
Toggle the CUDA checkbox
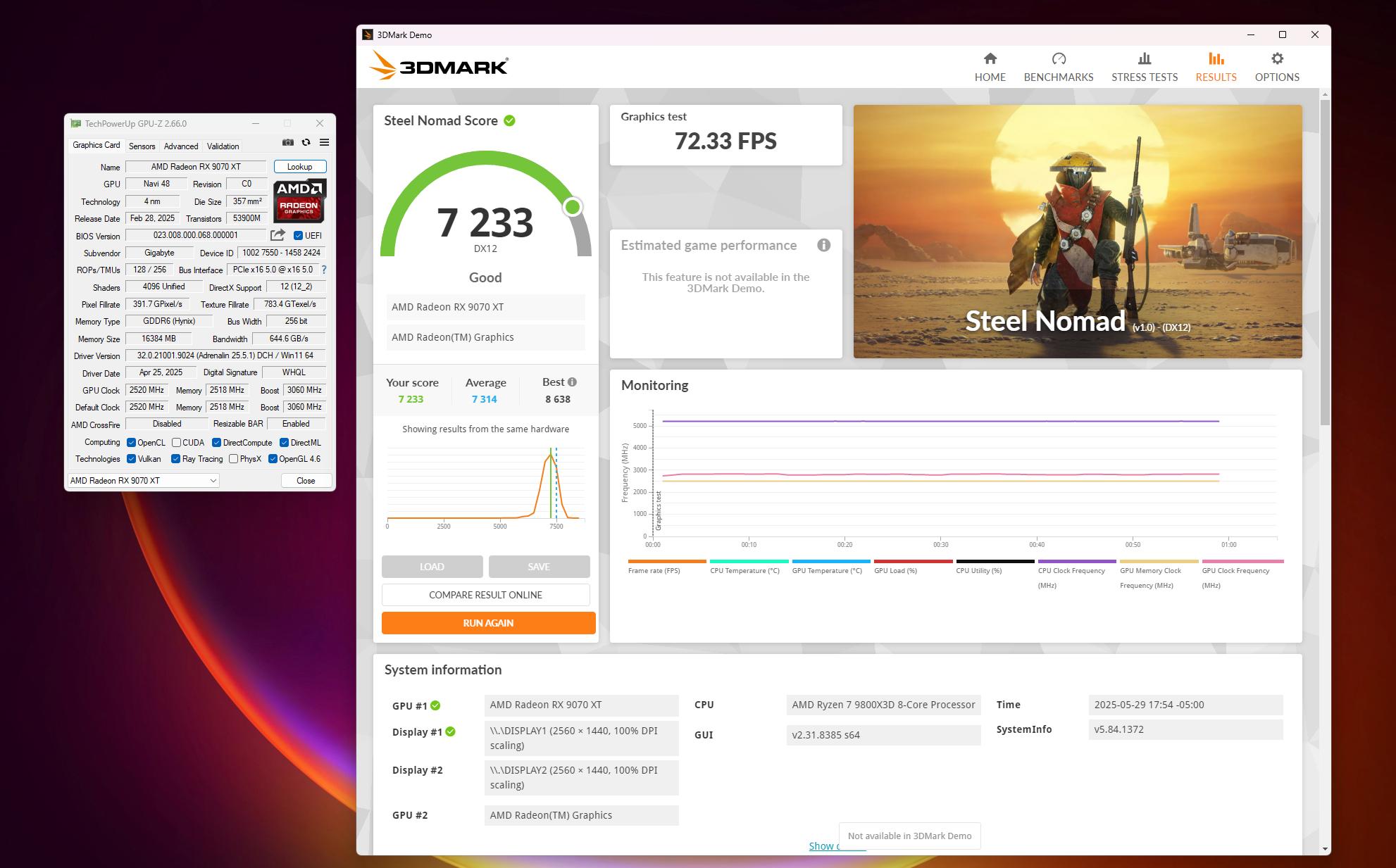[x=176, y=443]
